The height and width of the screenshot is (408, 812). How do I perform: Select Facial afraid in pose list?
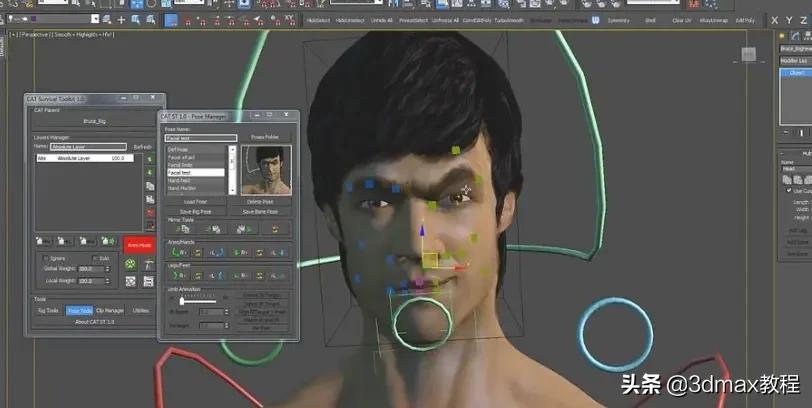coord(196,157)
